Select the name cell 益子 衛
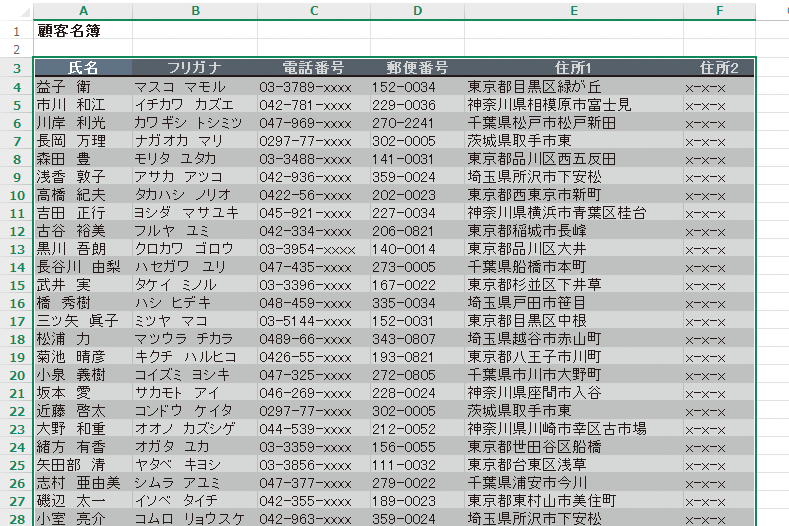The height and width of the screenshot is (526, 789). pyautogui.click(x=83, y=87)
